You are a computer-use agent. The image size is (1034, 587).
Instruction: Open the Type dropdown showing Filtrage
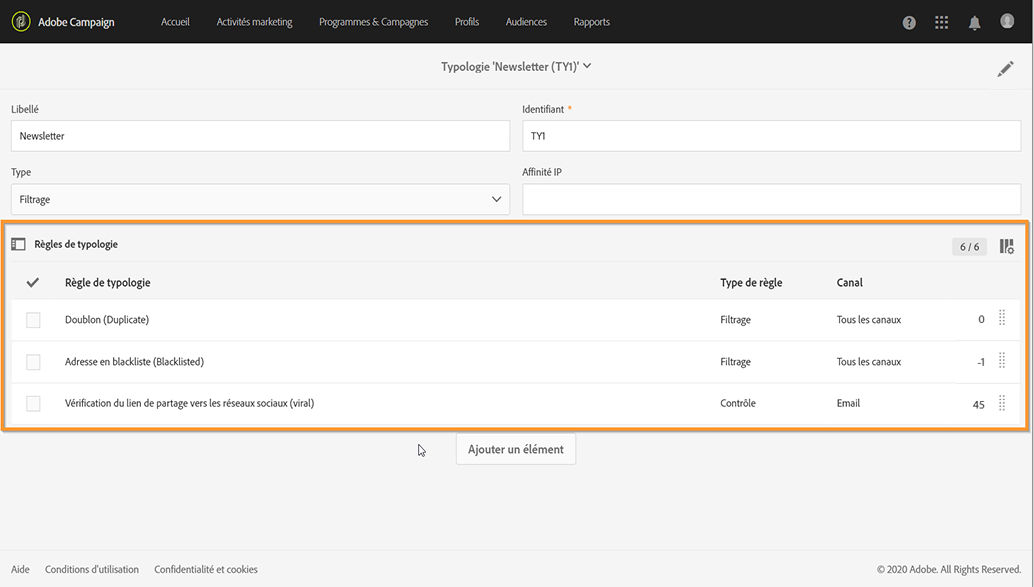click(x=260, y=199)
